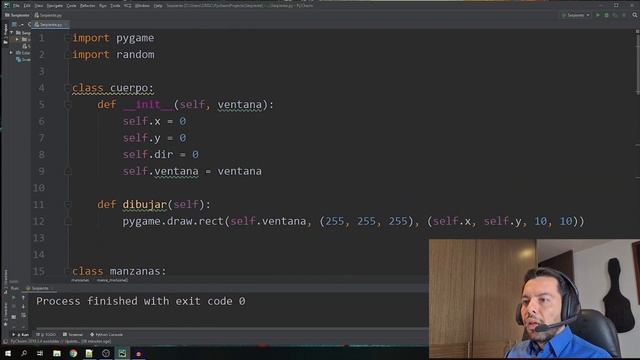Screen dimensions: 640x360
Task: Open the recording app with orange dot icon
Action: [138, 353]
